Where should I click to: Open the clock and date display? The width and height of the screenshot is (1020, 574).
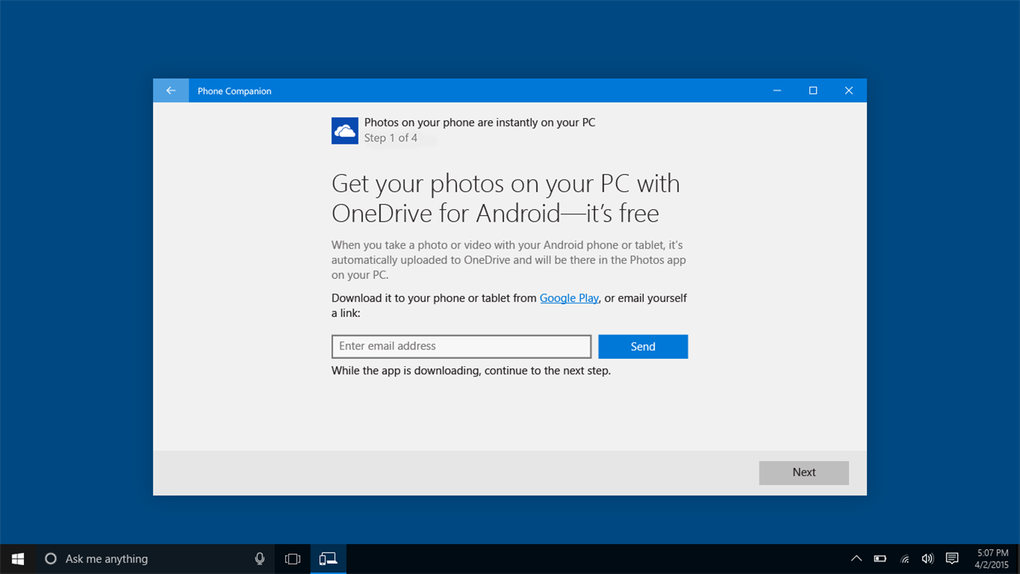[x=990, y=559]
